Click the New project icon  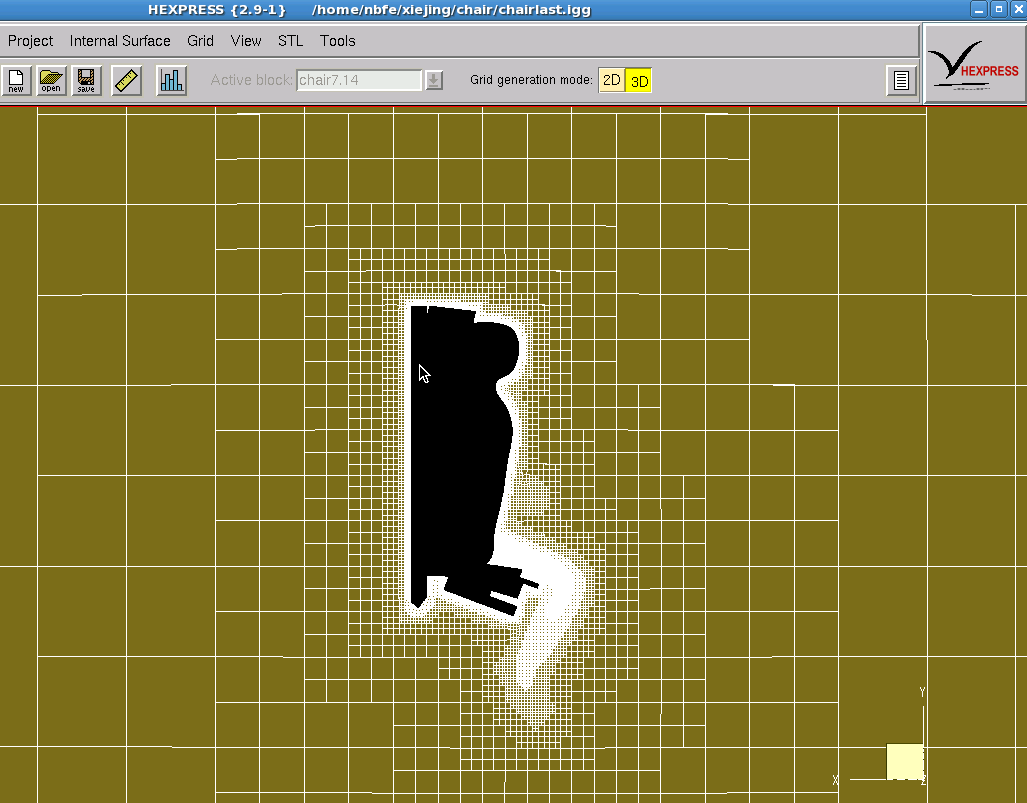[16, 80]
